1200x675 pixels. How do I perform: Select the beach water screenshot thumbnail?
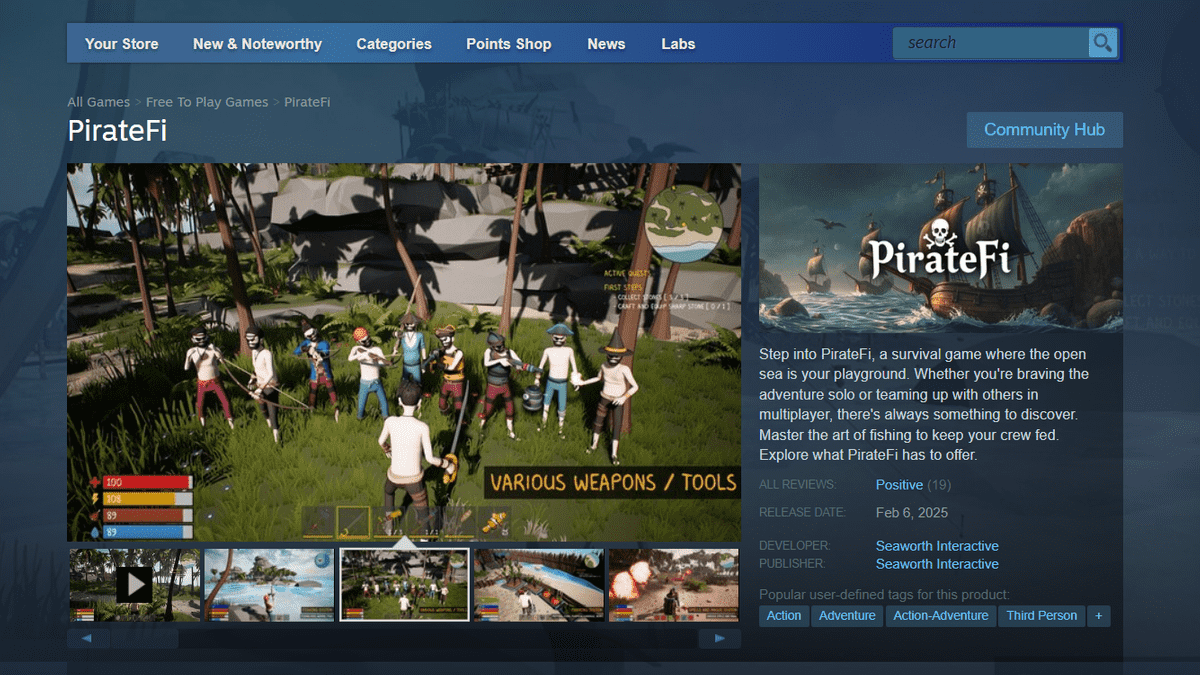click(x=270, y=585)
